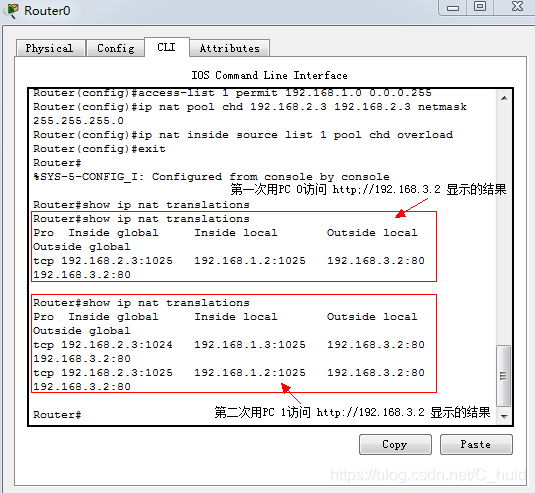The image size is (535, 493).
Task: Click the Copy button
Action: click(x=395, y=444)
